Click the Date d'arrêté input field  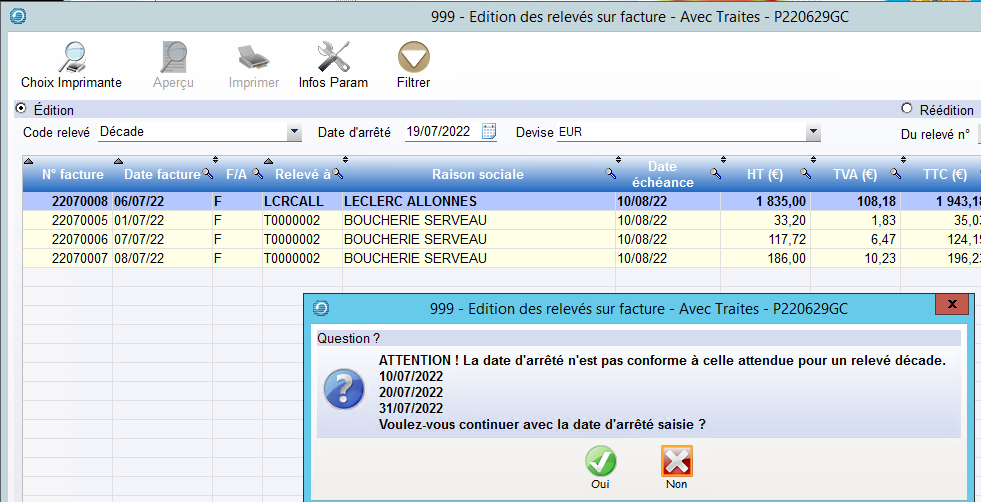click(440, 132)
